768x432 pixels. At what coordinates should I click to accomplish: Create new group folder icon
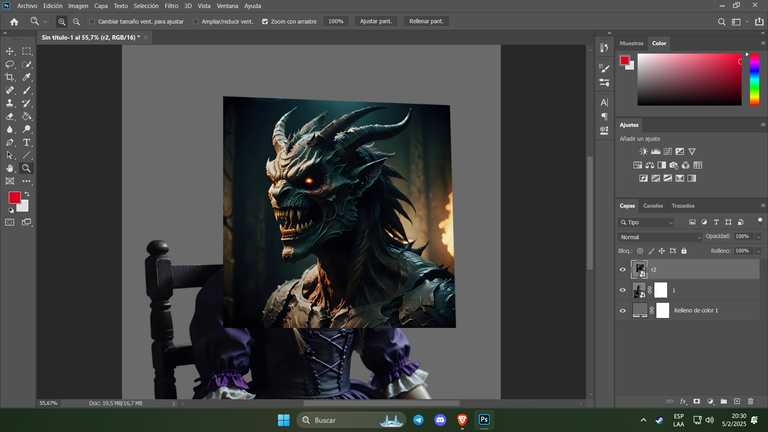723,401
